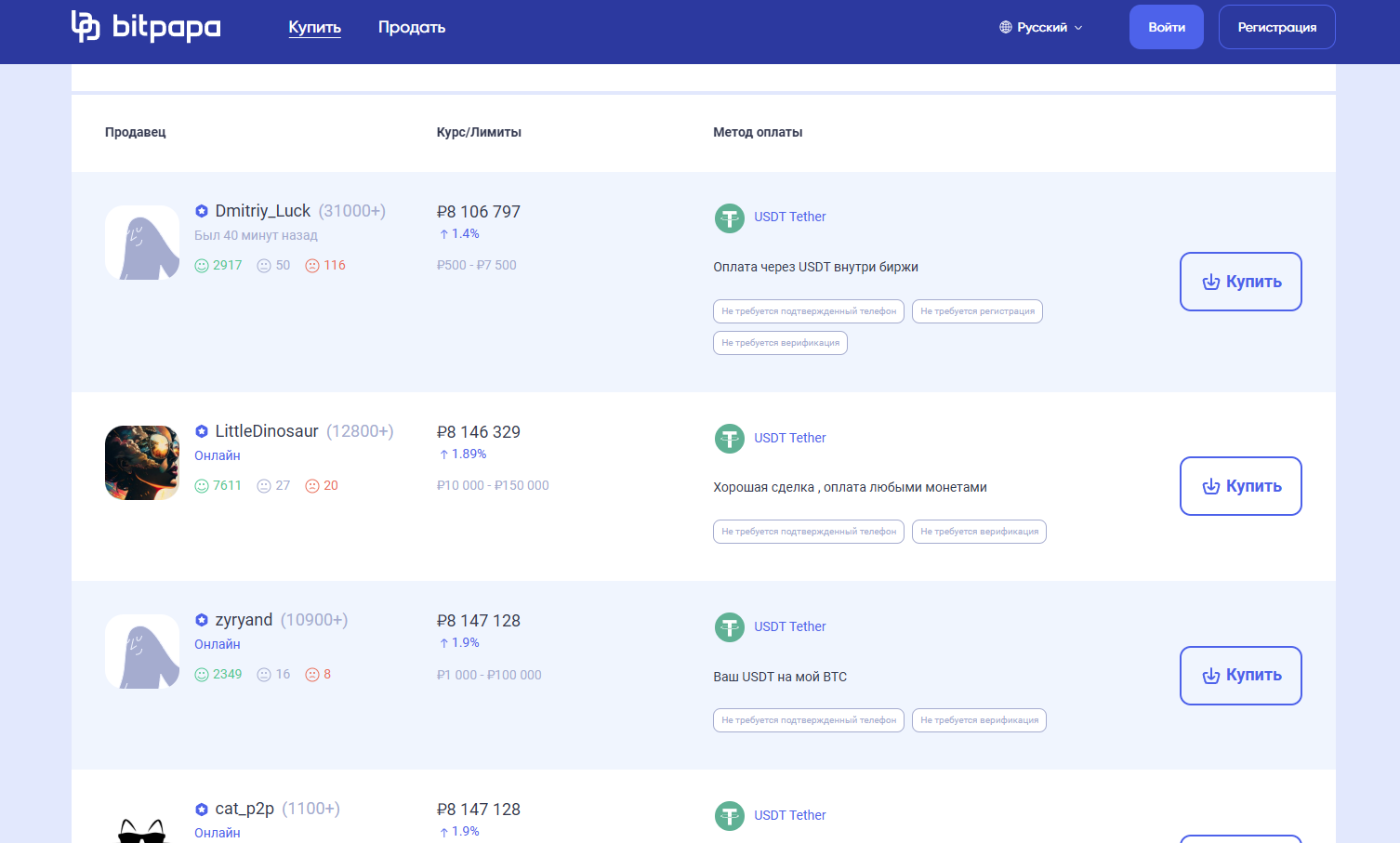Open zyryand seller avatar
Viewport: 1400px width, 843px height.
click(x=142, y=652)
